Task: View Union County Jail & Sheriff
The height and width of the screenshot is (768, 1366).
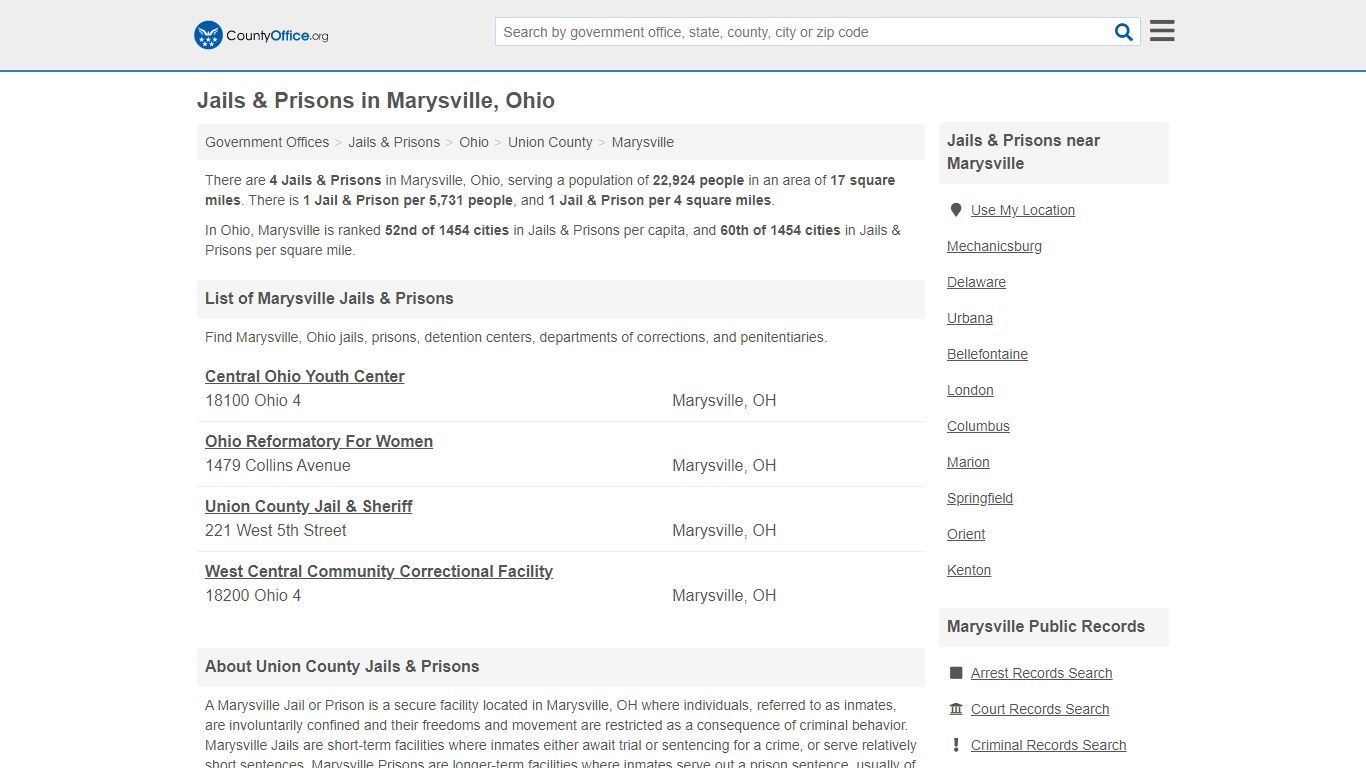Action: 309,506
